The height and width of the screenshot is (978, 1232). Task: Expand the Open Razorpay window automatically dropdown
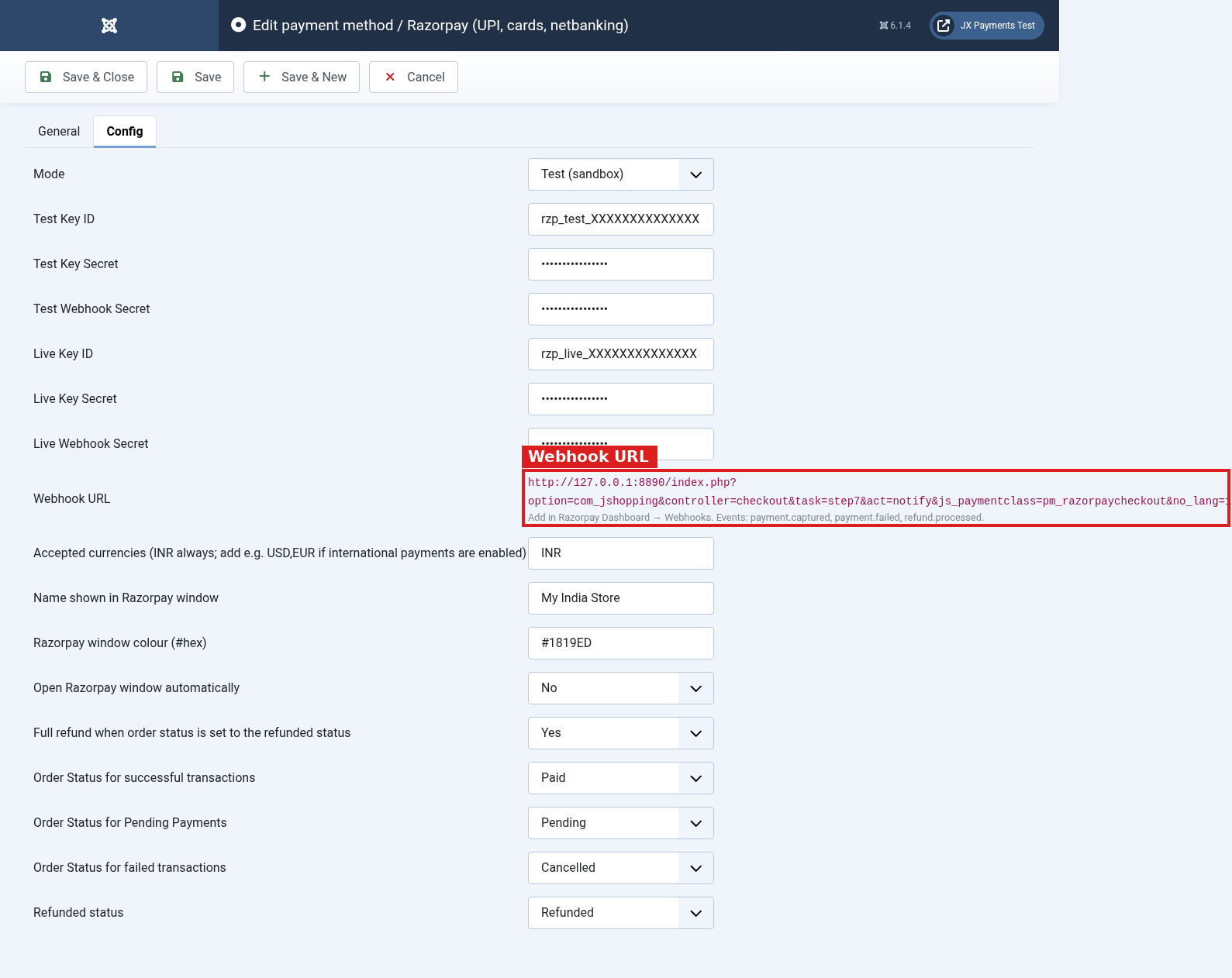(x=621, y=688)
